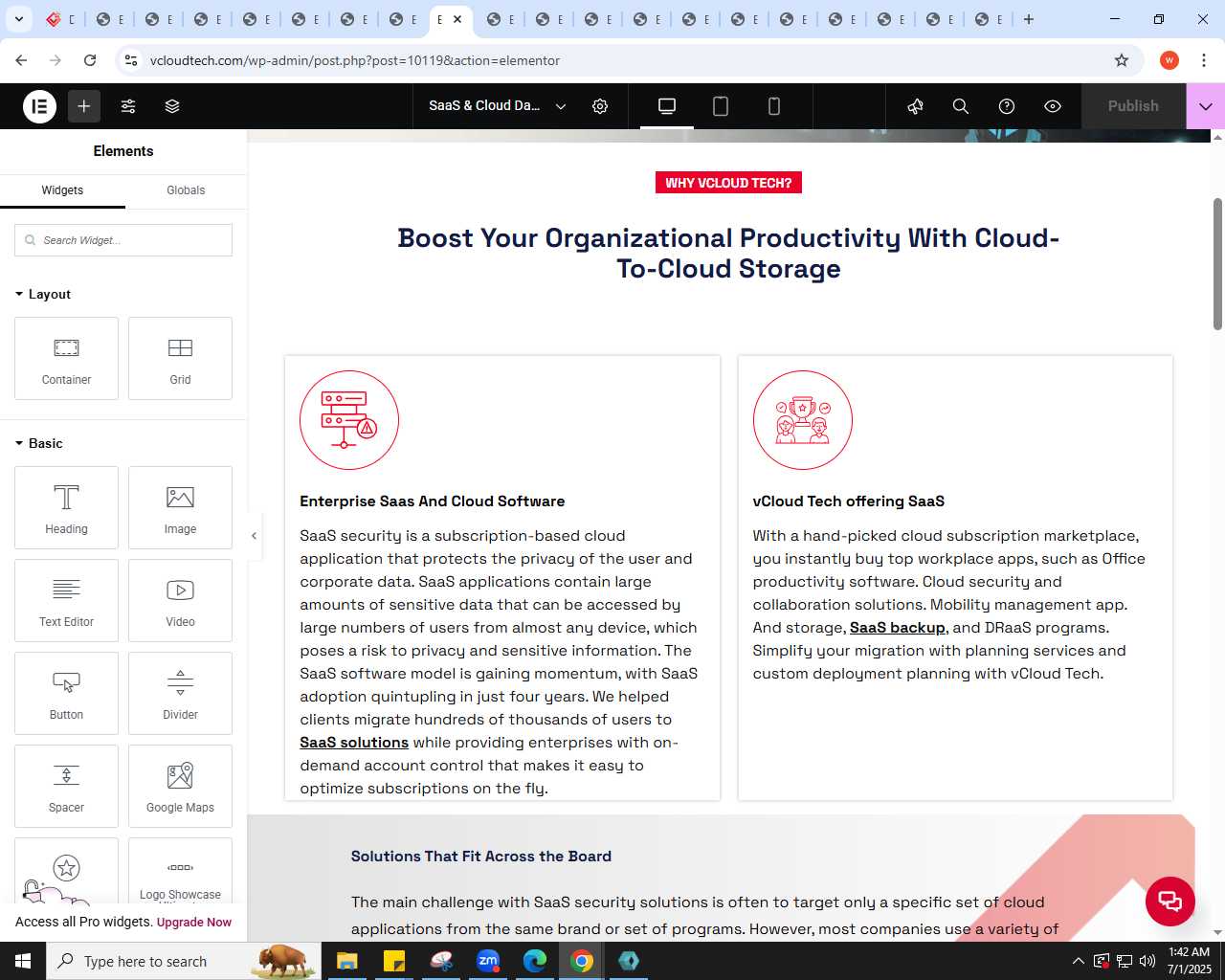Open the Structure layers icon
This screenshot has height=980, width=1225.
(172, 106)
